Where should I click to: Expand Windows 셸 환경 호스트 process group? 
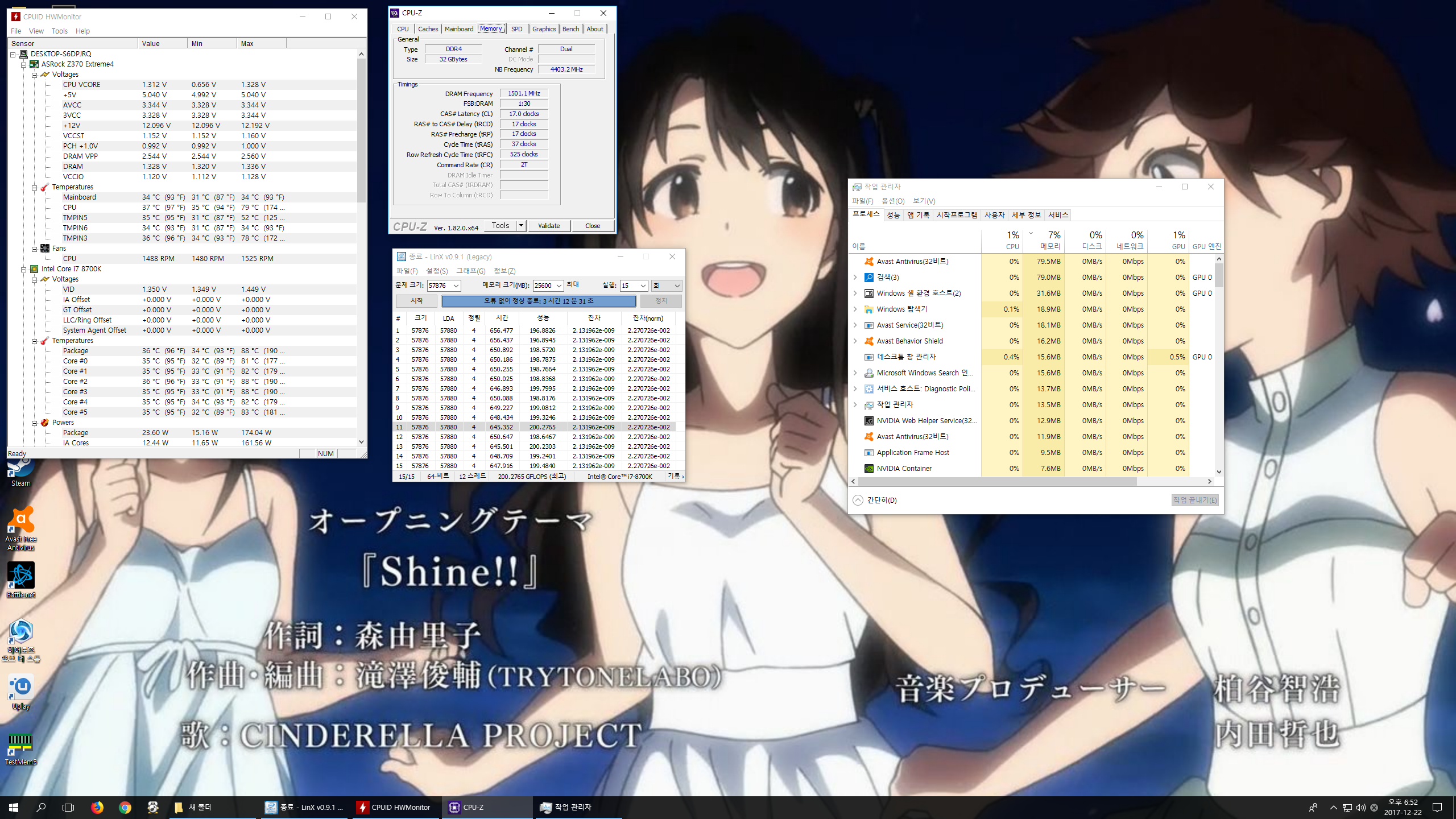(x=855, y=293)
